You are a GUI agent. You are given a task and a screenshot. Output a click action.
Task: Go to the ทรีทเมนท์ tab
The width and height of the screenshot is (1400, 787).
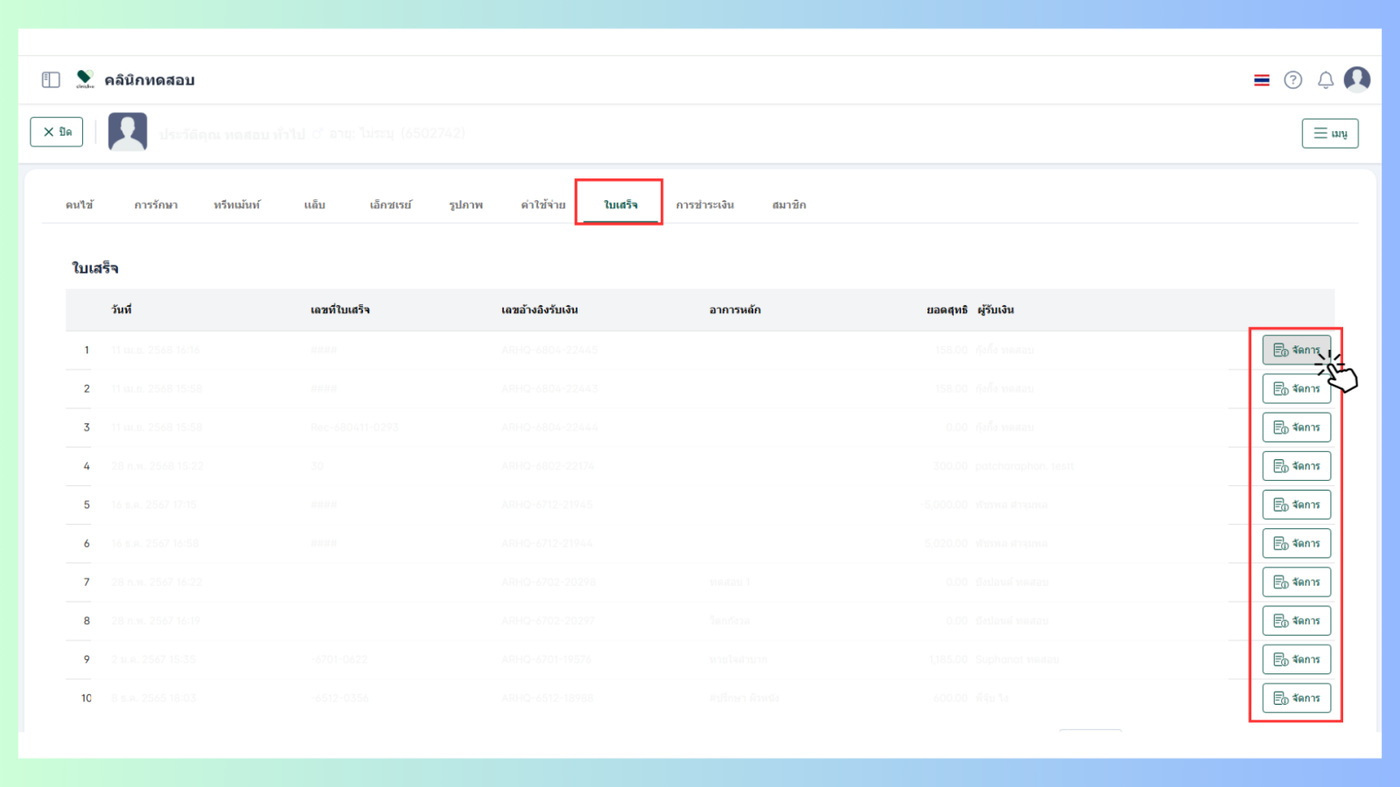237,205
